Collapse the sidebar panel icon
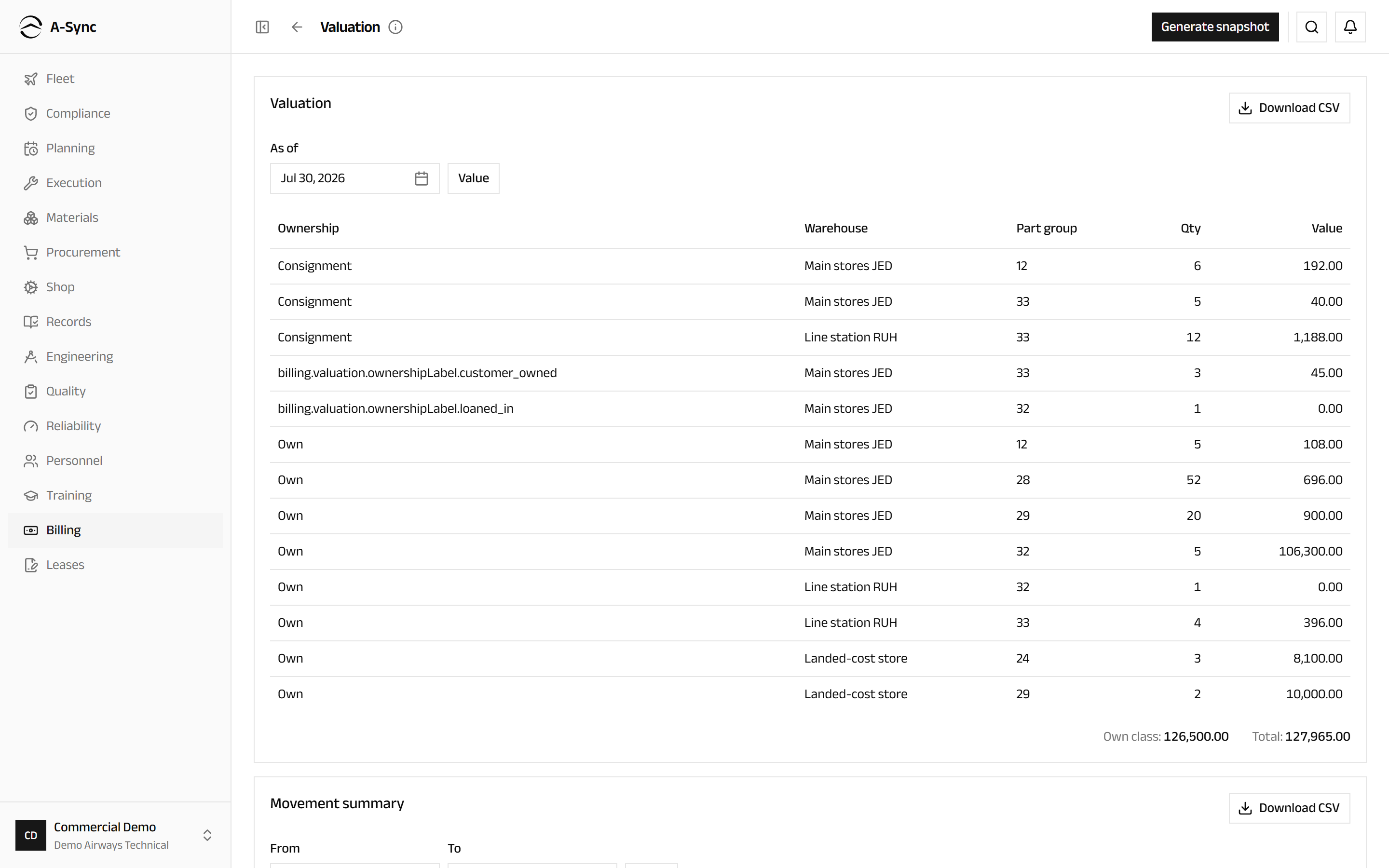The image size is (1389, 868). tap(262, 27)
